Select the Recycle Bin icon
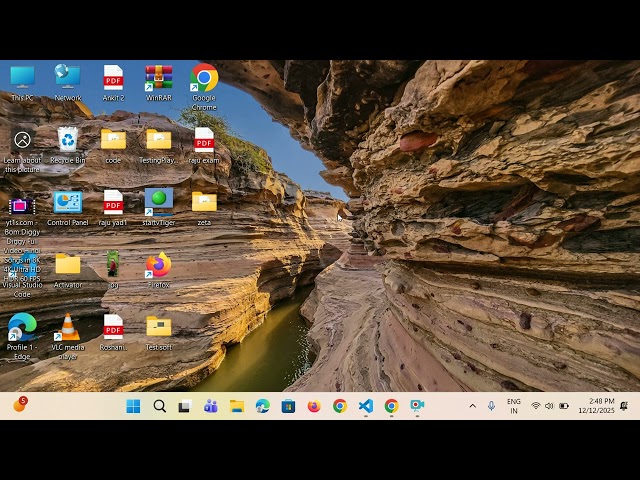640x480 pixels. (68, 140)
